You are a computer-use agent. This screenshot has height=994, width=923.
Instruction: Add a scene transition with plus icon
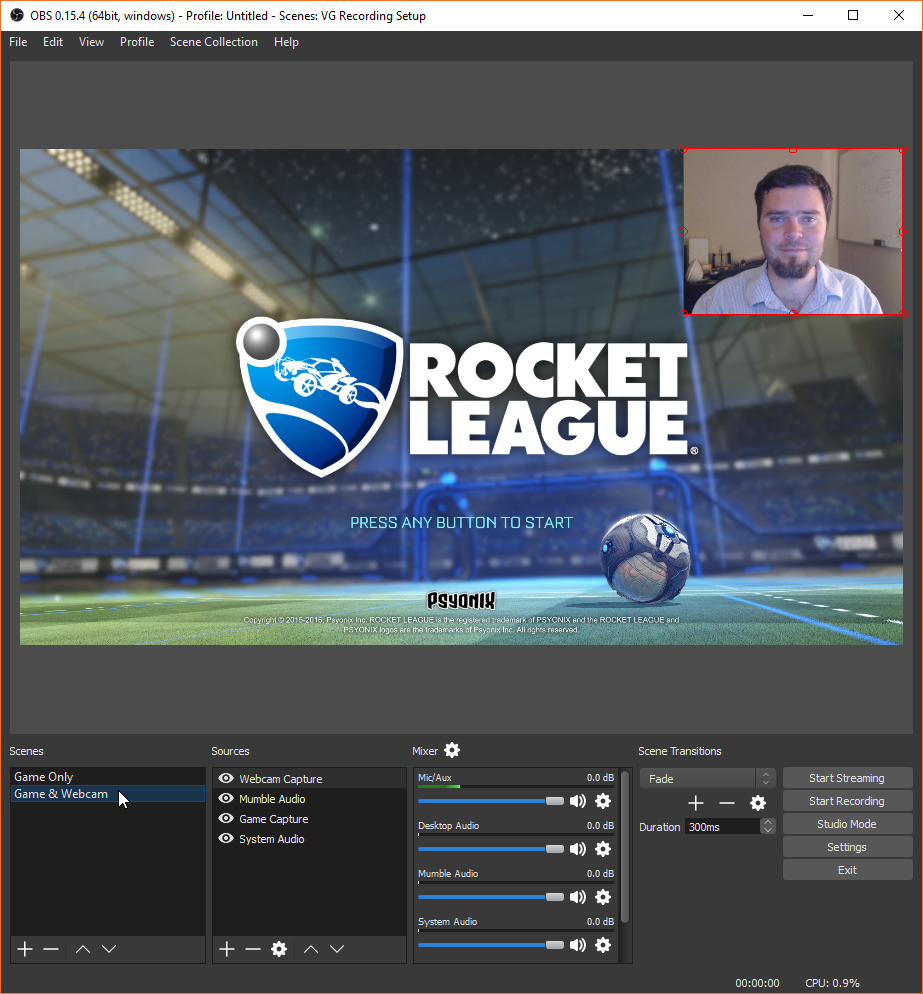coord(695,803)
